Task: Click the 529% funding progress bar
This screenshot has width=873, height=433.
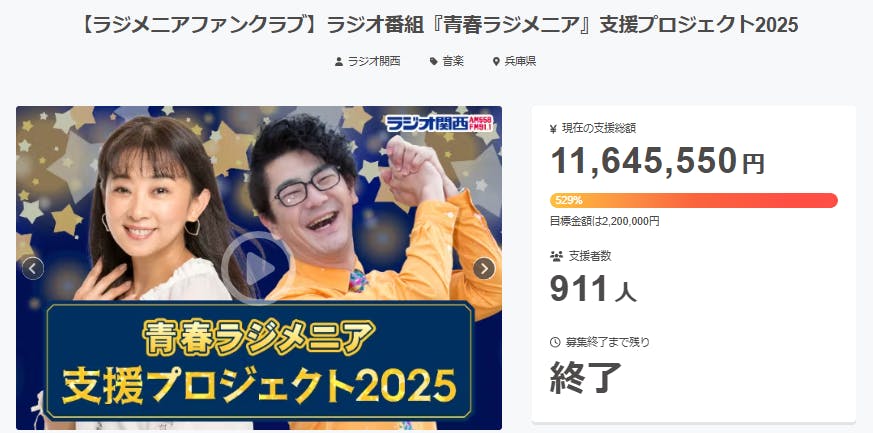Action: click(x=694, y=200)
